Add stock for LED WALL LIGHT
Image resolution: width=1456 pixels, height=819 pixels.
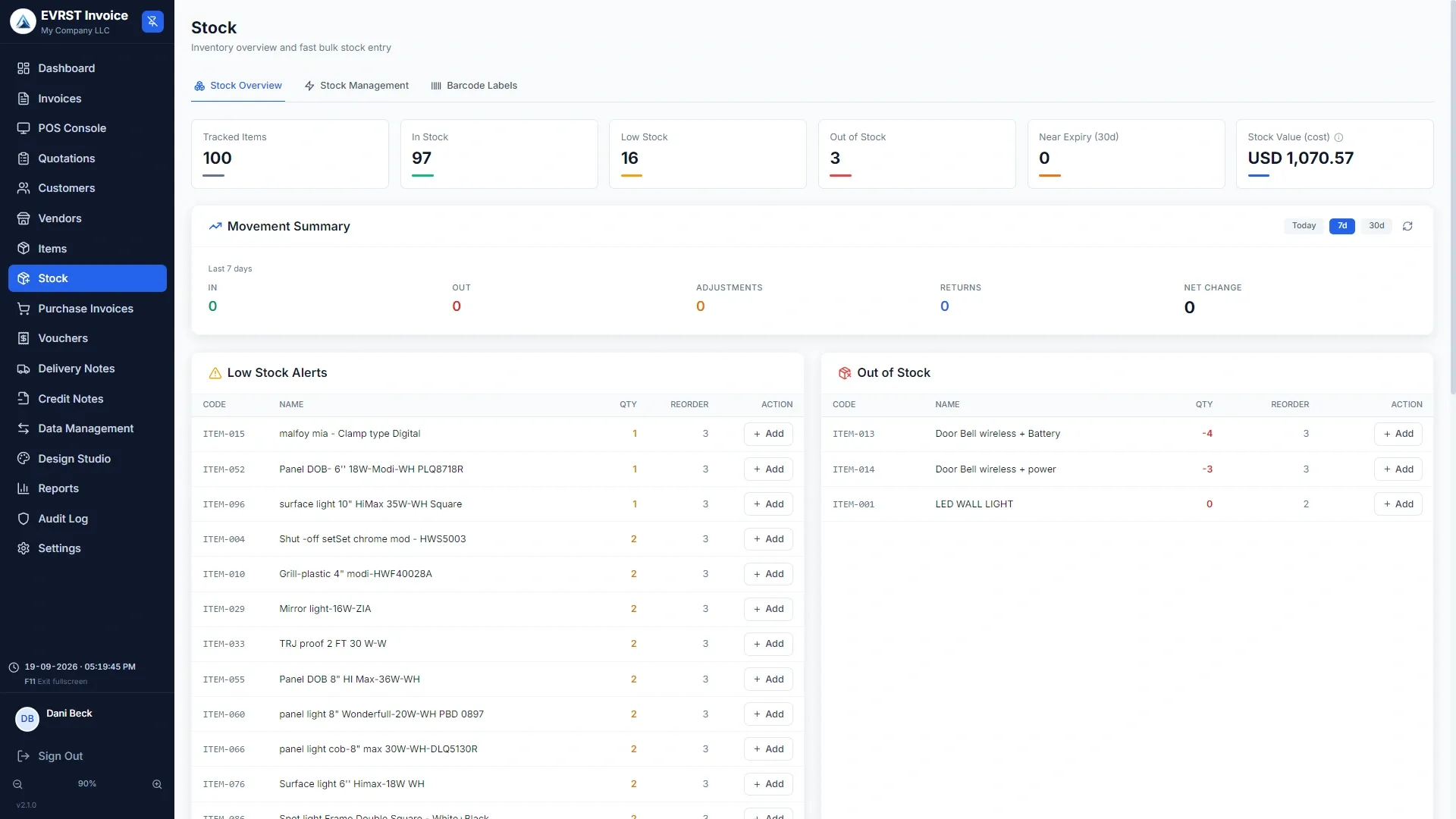[x=1398, y=504]
